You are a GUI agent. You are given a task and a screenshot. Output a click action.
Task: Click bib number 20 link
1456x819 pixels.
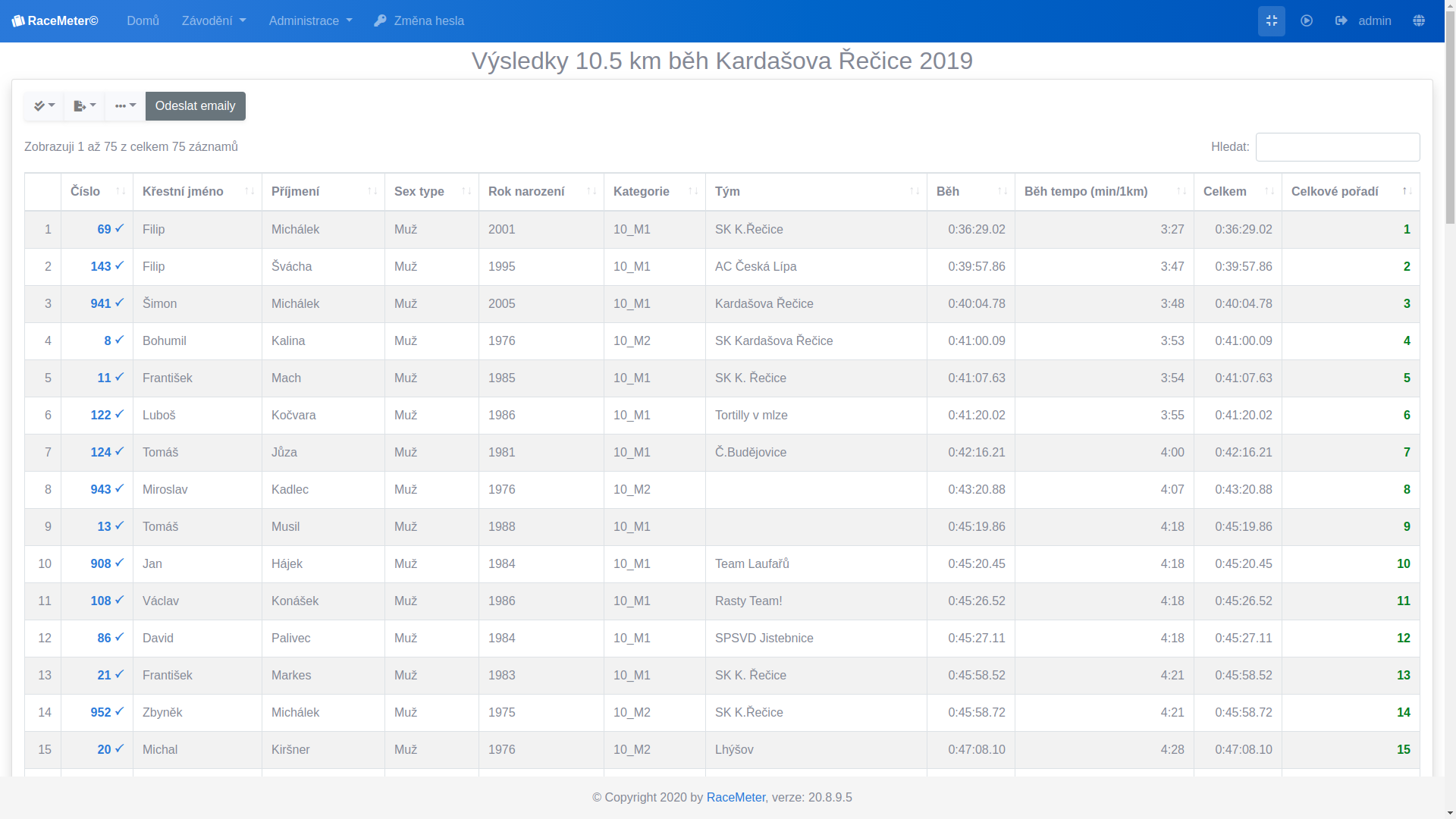coord(111,749)
